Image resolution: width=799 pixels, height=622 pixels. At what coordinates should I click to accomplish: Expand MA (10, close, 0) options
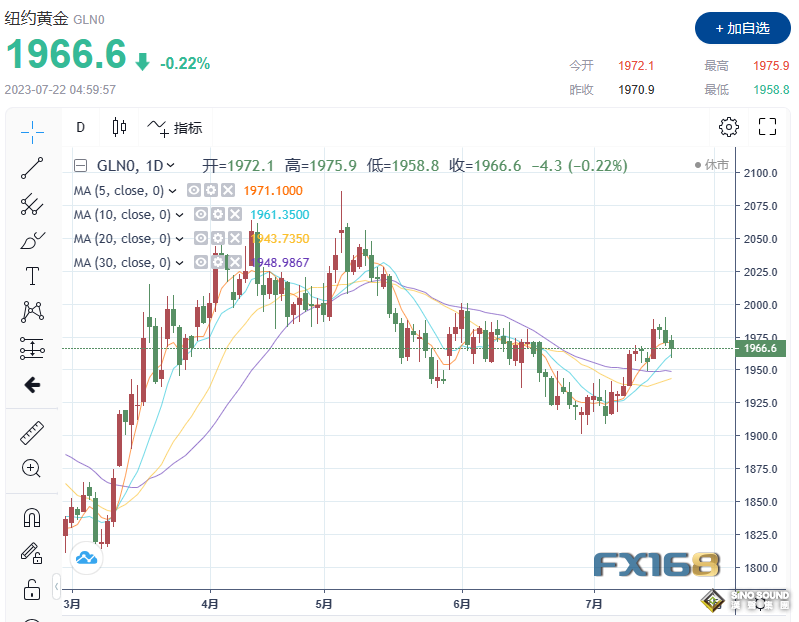[x=179, y=215]
